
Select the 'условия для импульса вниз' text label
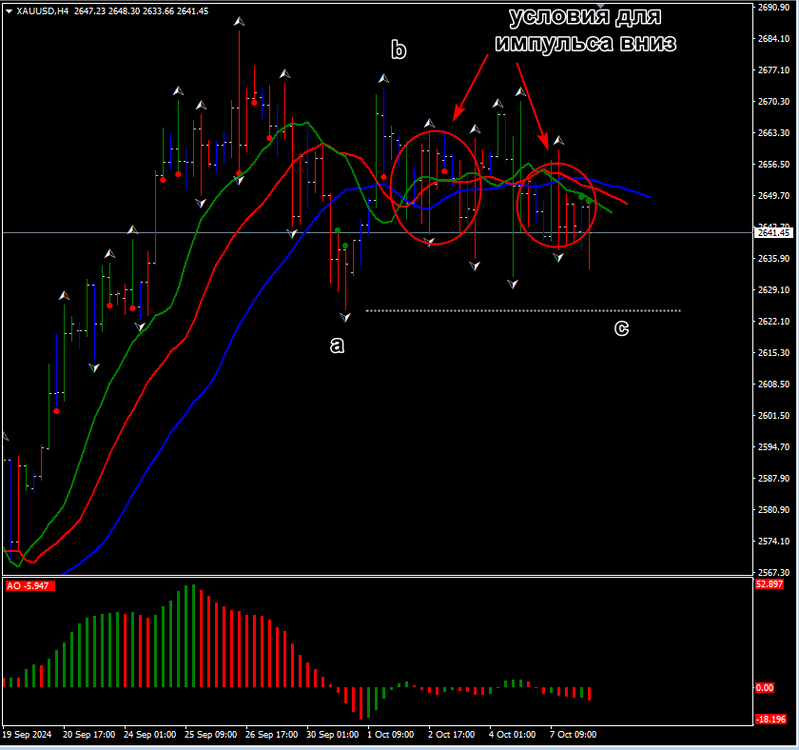click(x=585, y=31)
